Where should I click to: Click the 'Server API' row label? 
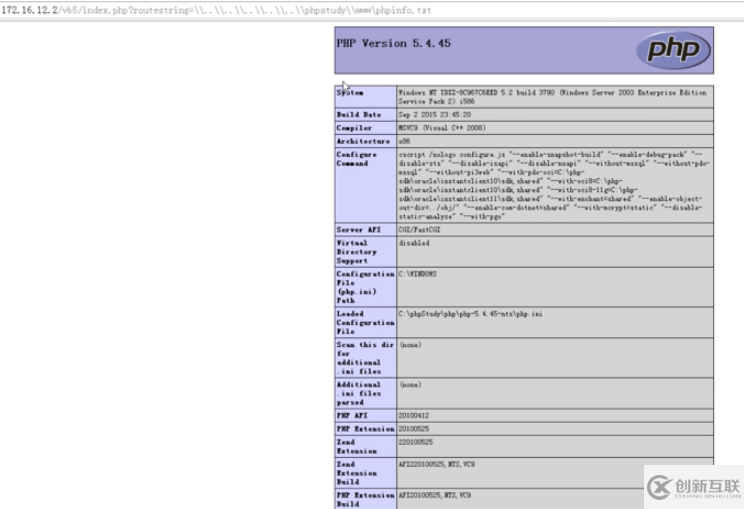pos(359,230)
